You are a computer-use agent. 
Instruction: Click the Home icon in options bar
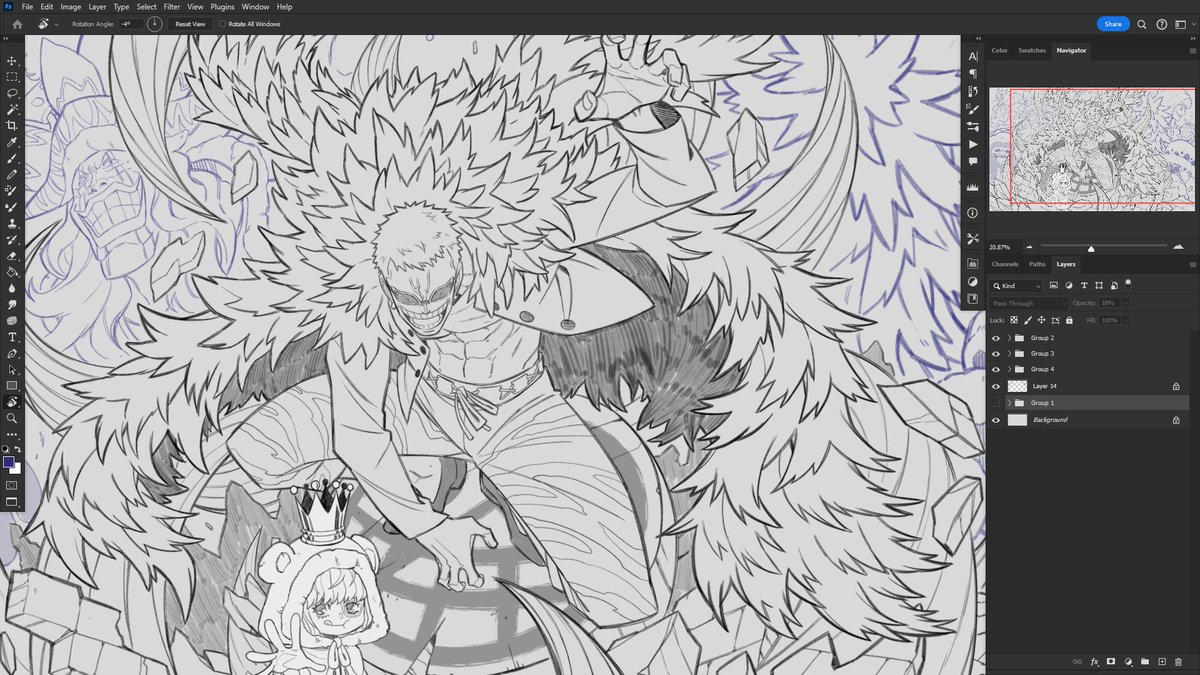(x=17, y=23)
